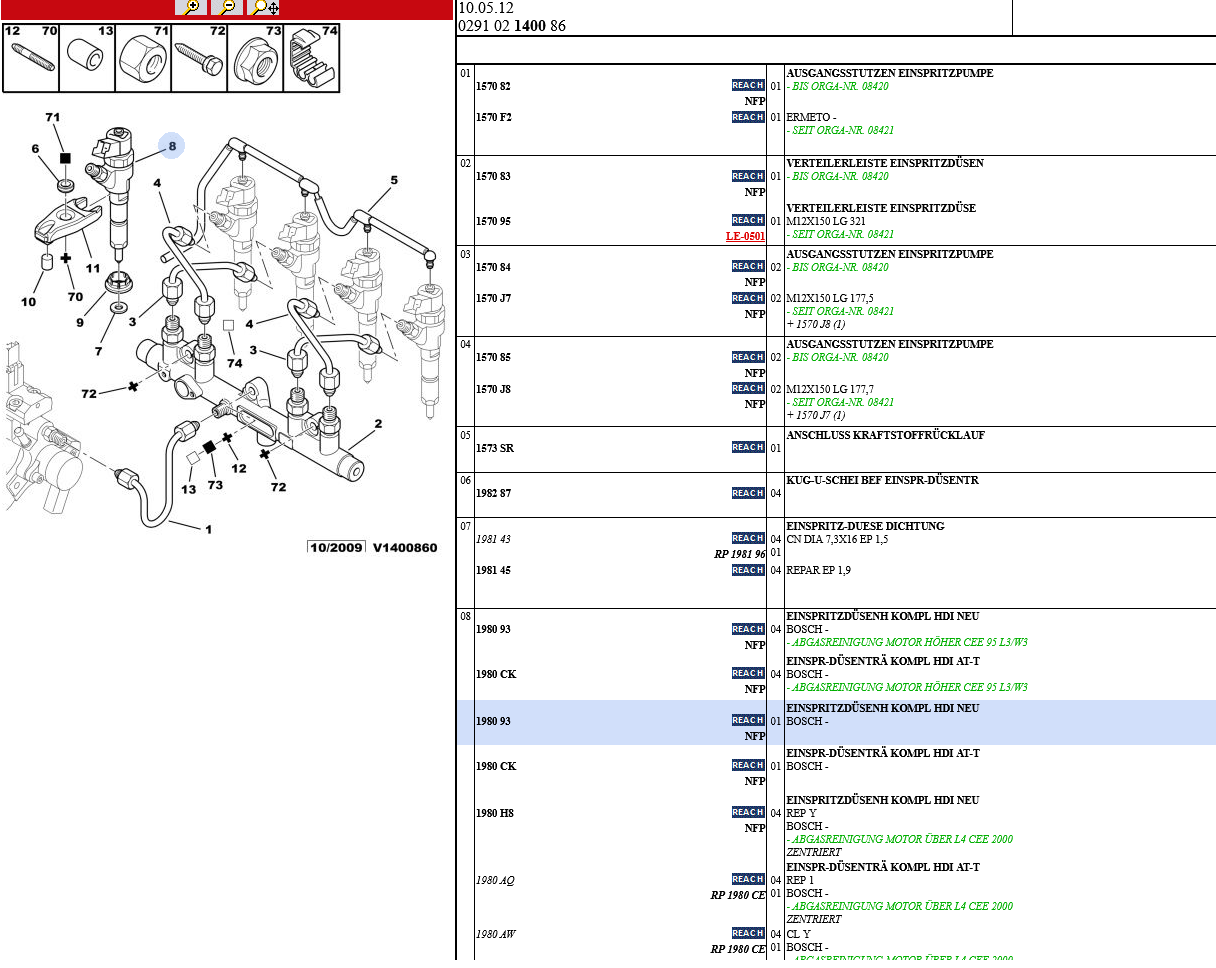Select highlighted callout 8 on the diagram
This screenshot has height=968, width=1216.
[171, 146]
